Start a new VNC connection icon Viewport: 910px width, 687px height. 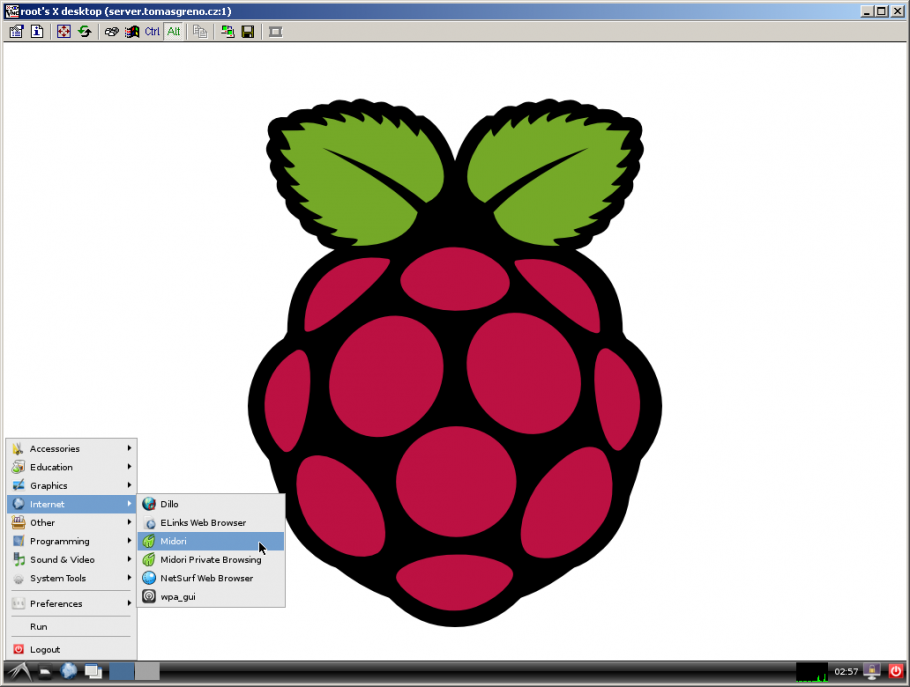(x=228, y=31)
